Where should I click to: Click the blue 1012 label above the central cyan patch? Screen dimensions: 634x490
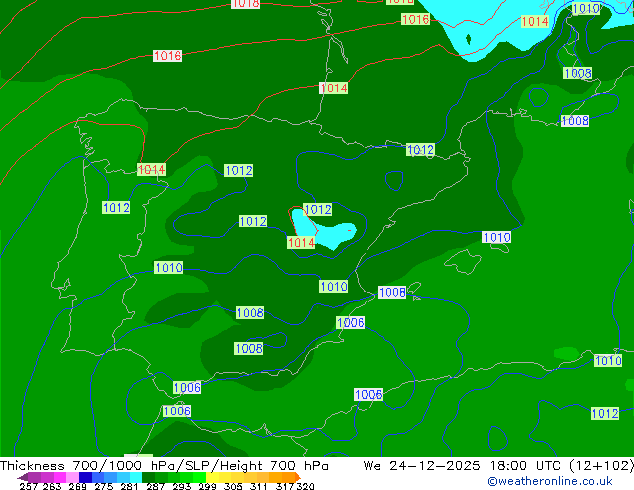[x=318, y=209]
